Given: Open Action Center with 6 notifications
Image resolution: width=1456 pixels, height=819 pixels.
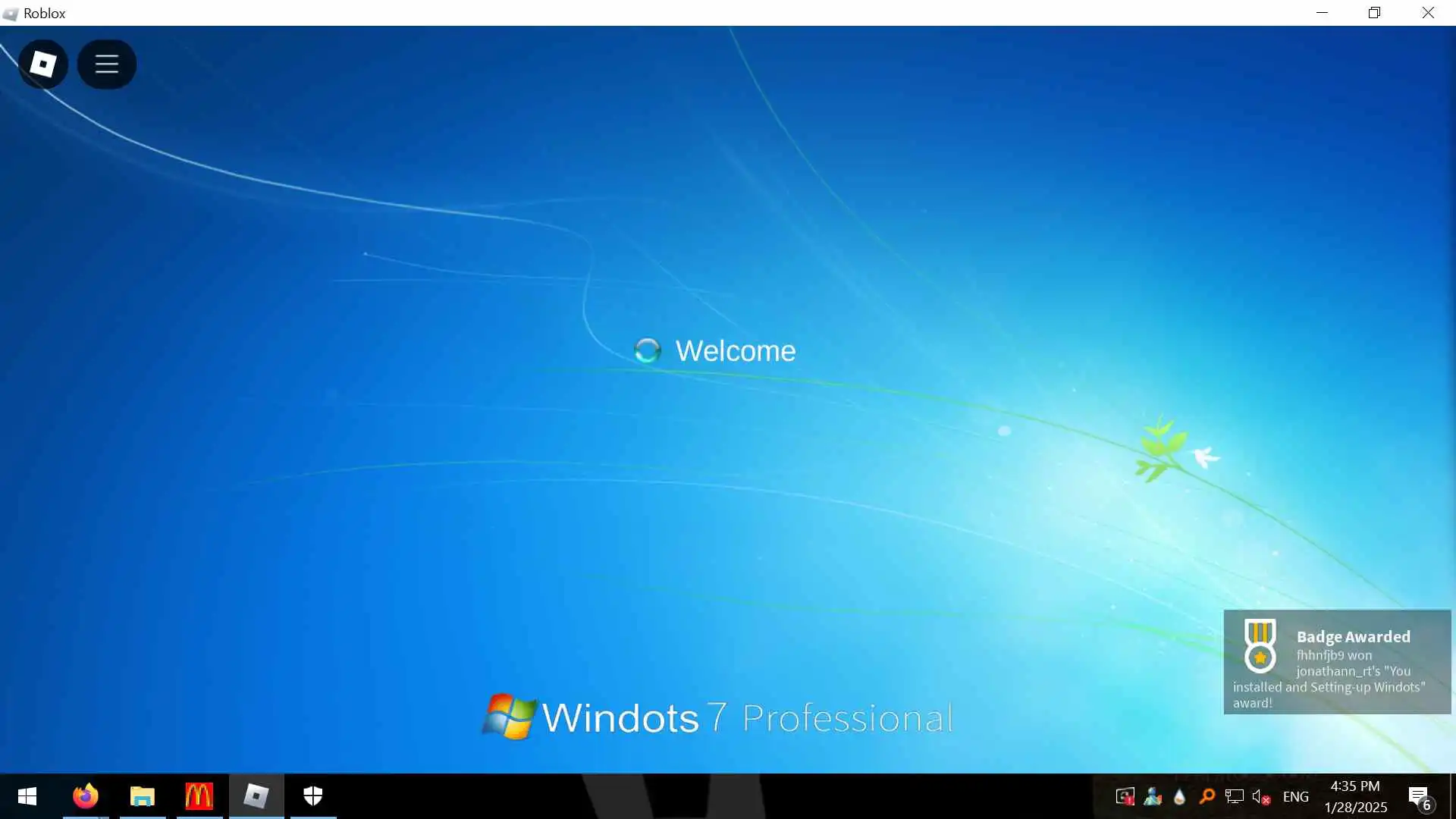Looking at the screenshot, I should coord(1419,796).
